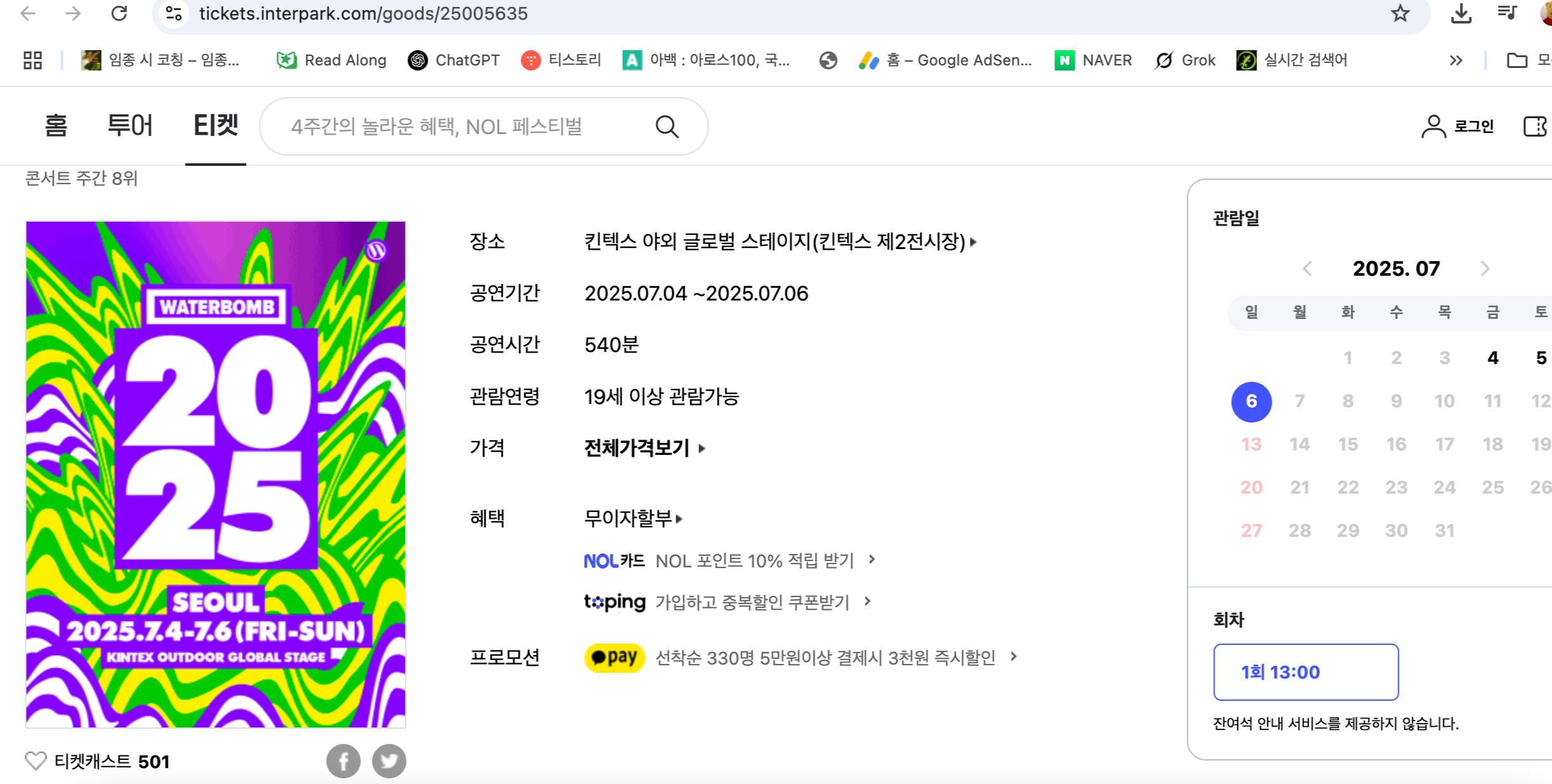Share on Facebook icon
This screenshot has width=1552, height=784.
343,760
